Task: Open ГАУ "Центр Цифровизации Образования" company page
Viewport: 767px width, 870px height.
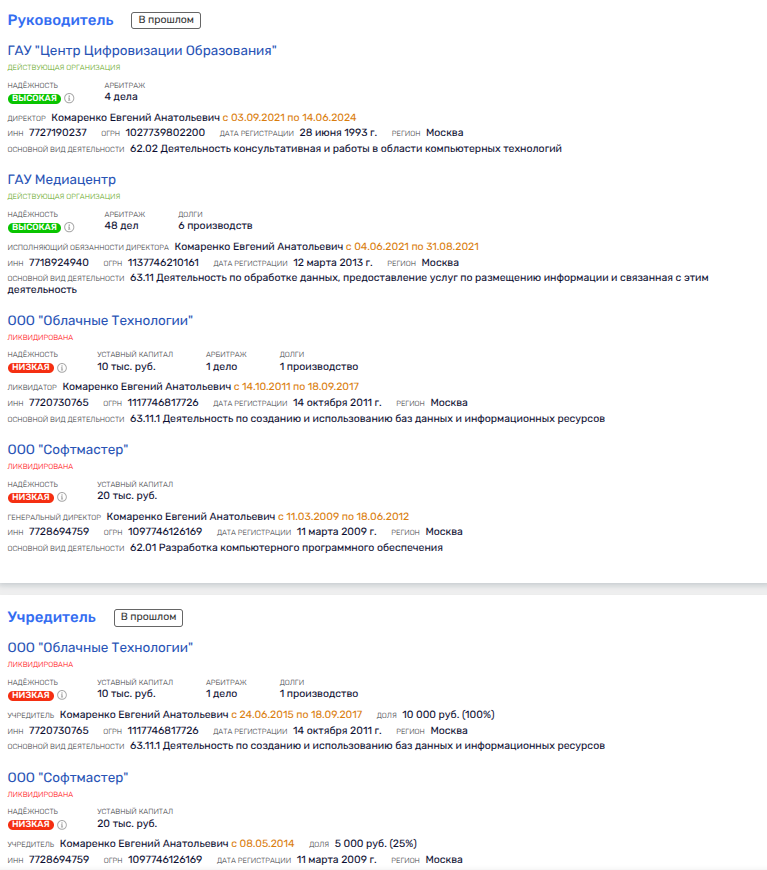Action: (x=141, y=51)
